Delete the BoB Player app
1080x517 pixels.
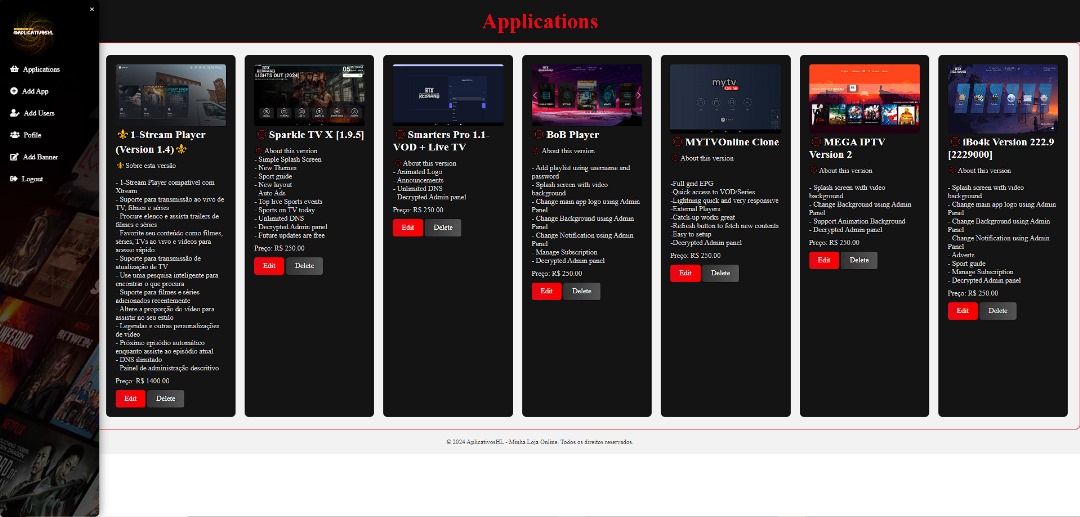tap(581, 291)
